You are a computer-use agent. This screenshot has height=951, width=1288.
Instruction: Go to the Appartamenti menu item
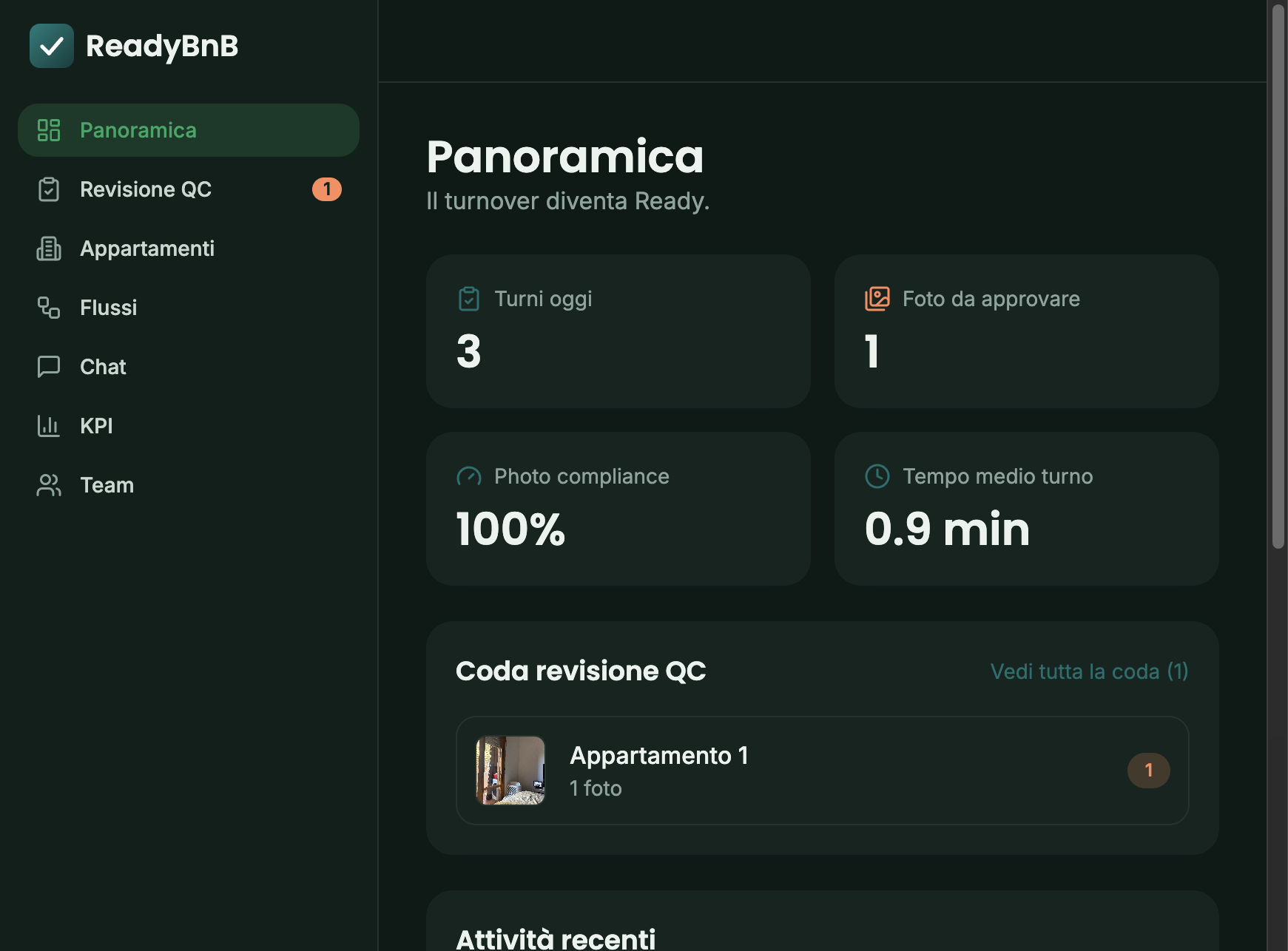click(x=189, y=248)
